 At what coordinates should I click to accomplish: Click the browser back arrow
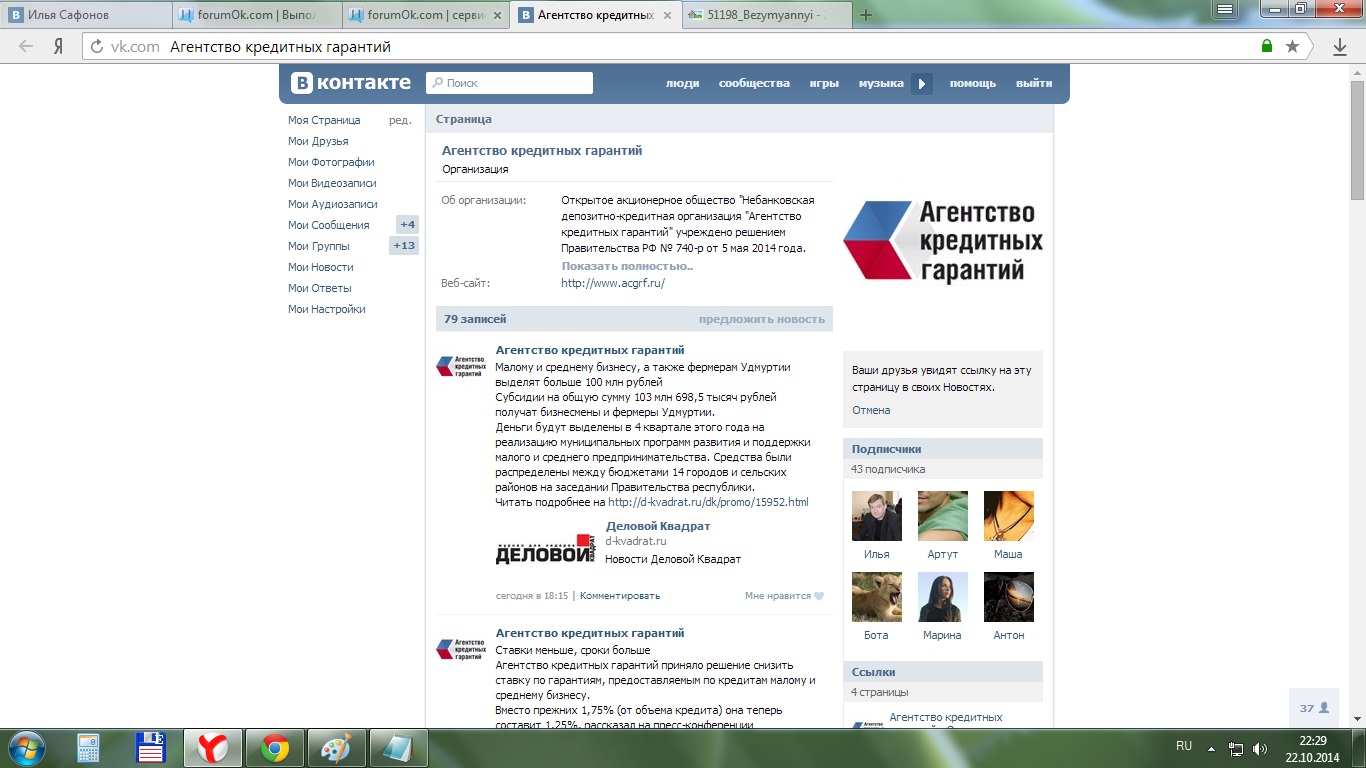[26, 46]
